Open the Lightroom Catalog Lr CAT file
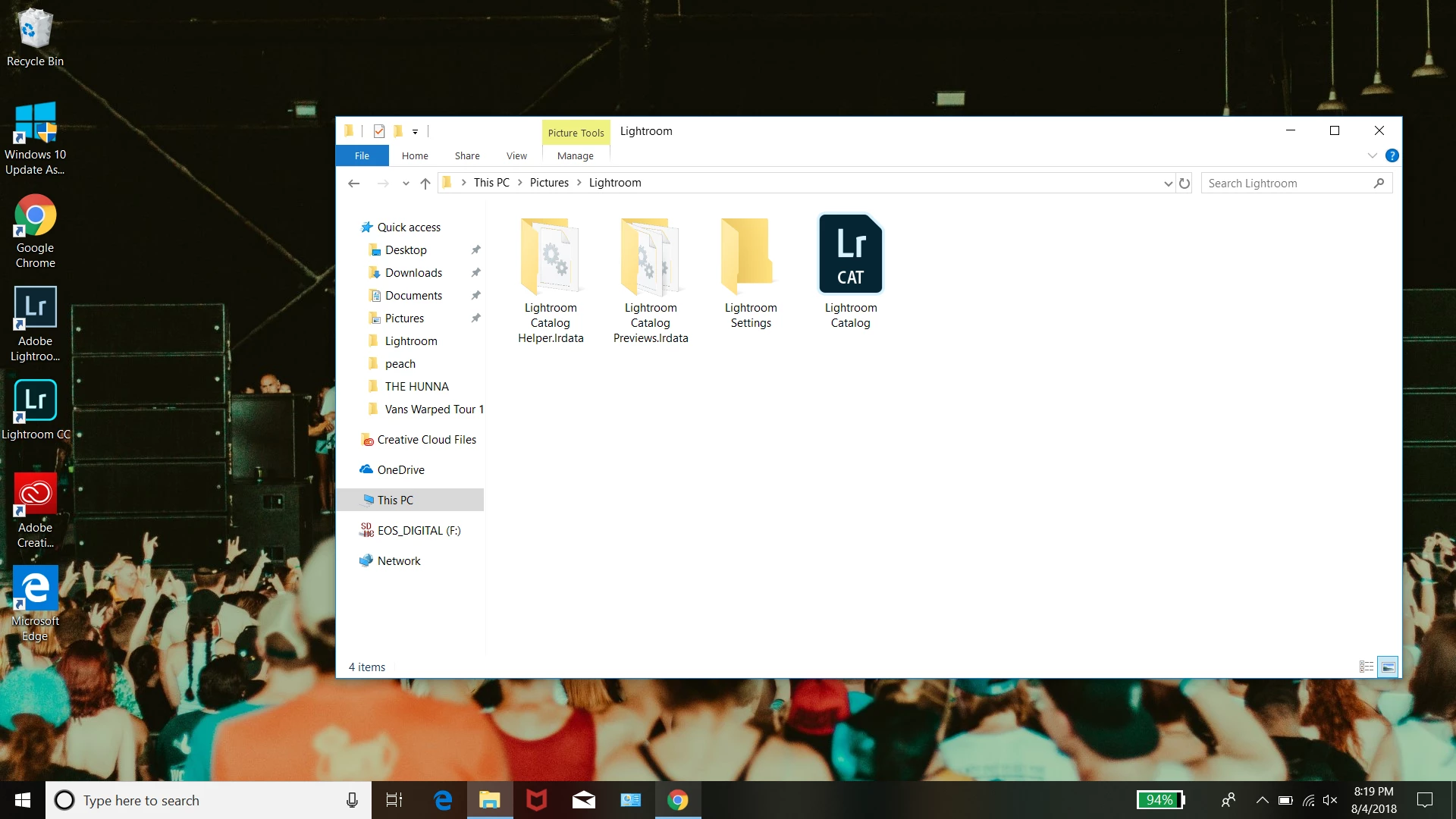The image size is (1456, 819). coord(850,255)
